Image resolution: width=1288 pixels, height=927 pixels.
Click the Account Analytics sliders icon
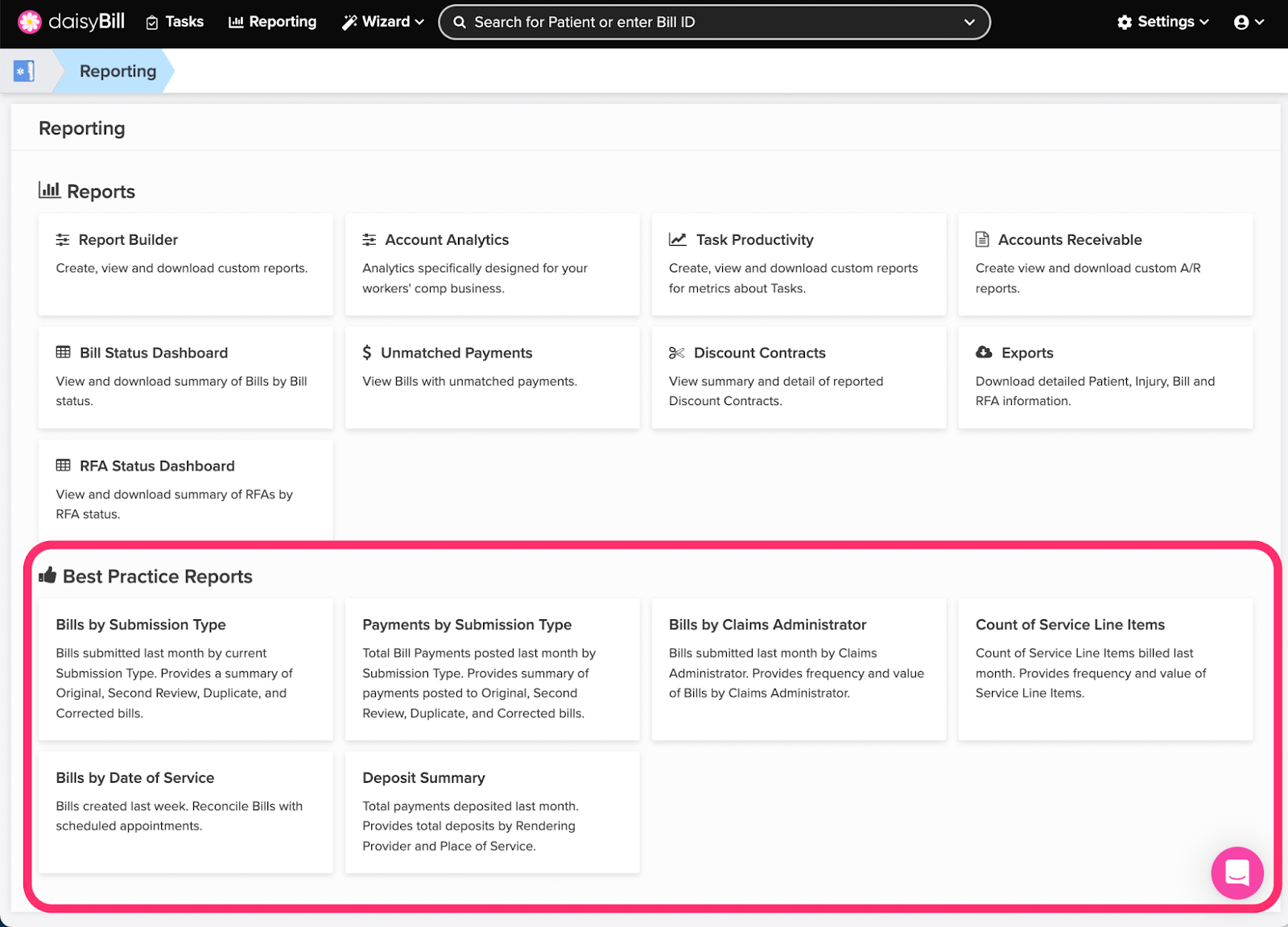(369, 240)
